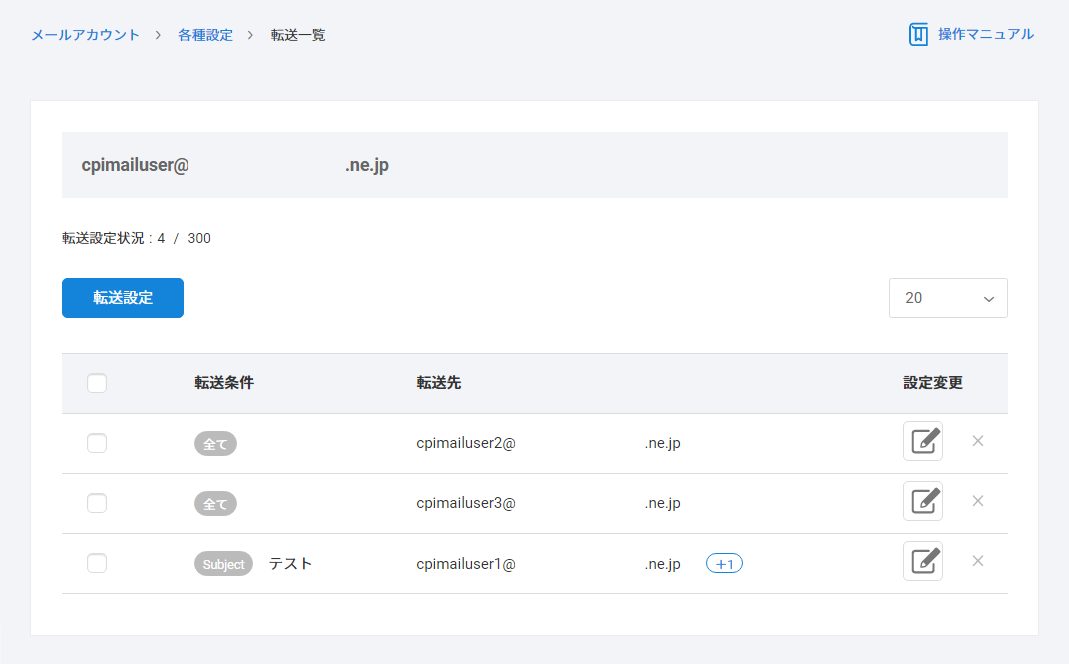Viewport: 1069px width, 664px height.
Task: Edit the cpimailuser2 forwarding rule
Action: [x=922, y=441]
